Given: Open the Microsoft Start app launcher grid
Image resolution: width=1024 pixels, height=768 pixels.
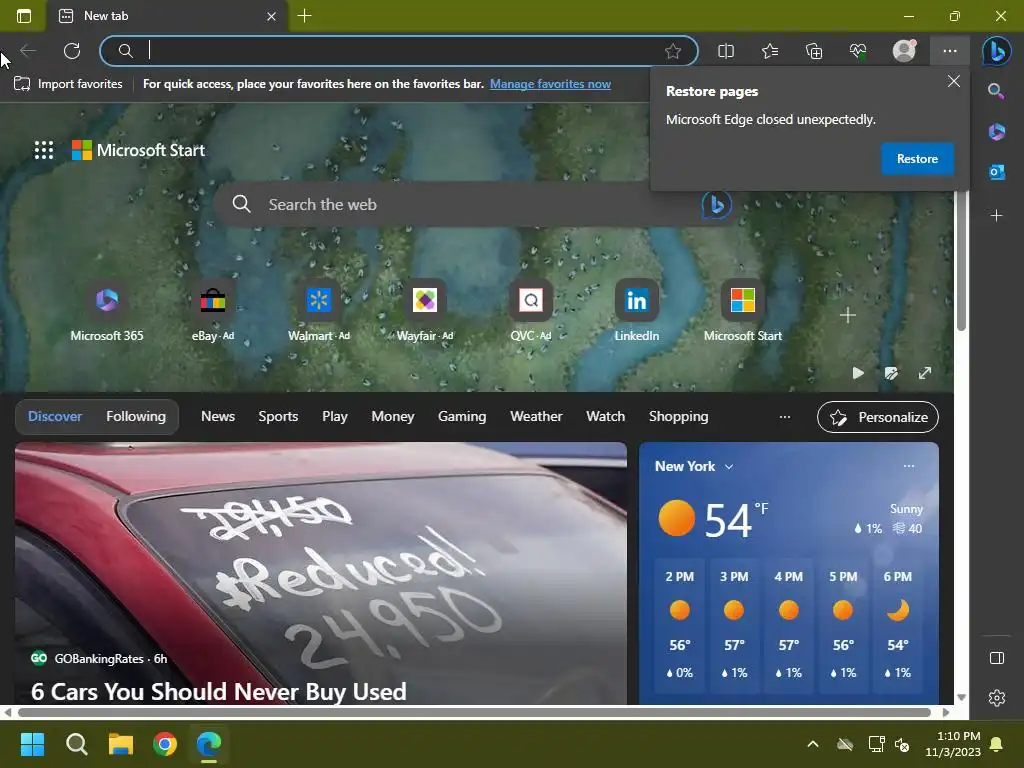Looking at the screenshot, I should [44, 150].
